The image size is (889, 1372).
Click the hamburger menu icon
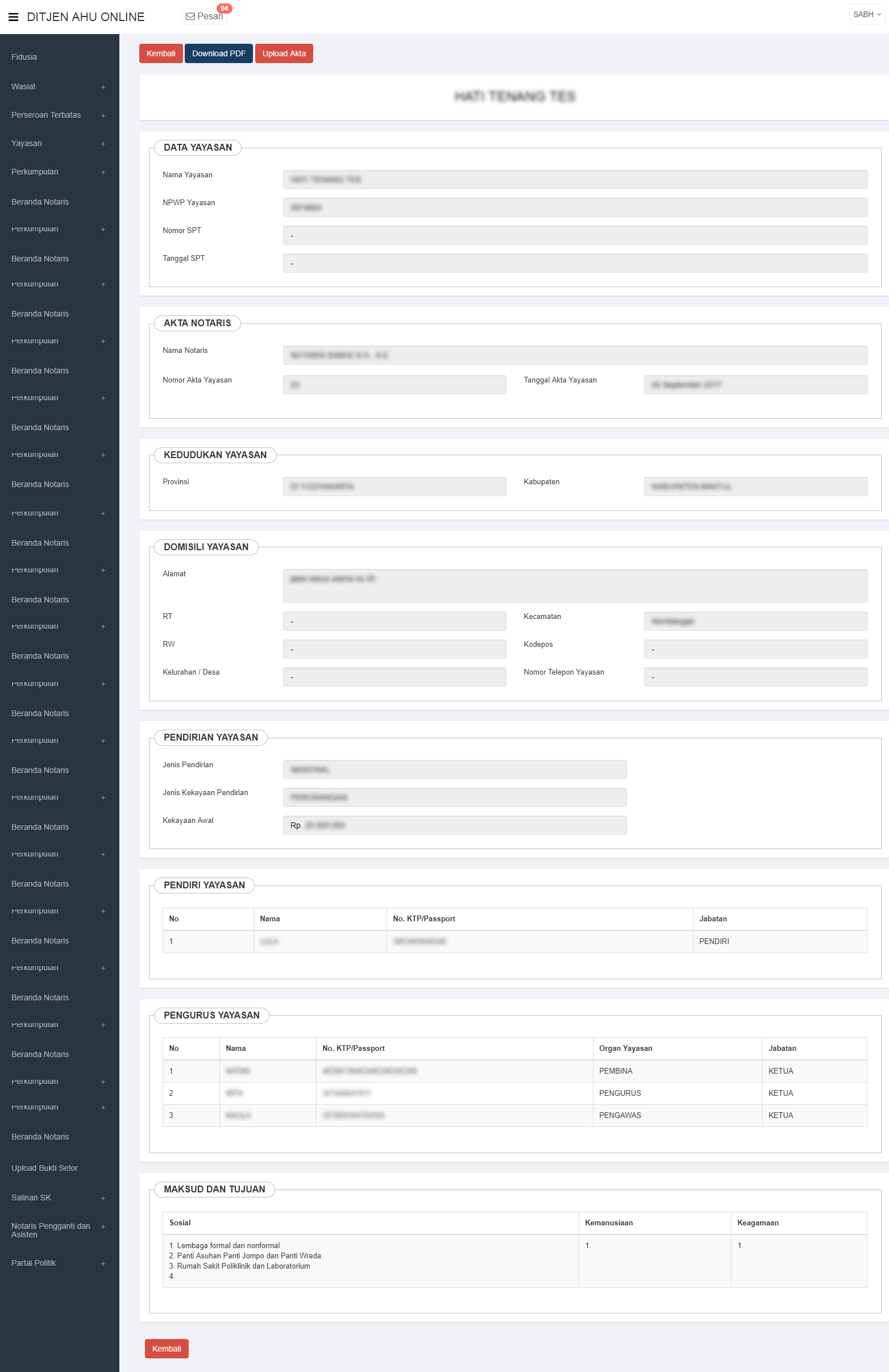pos(13,16)
